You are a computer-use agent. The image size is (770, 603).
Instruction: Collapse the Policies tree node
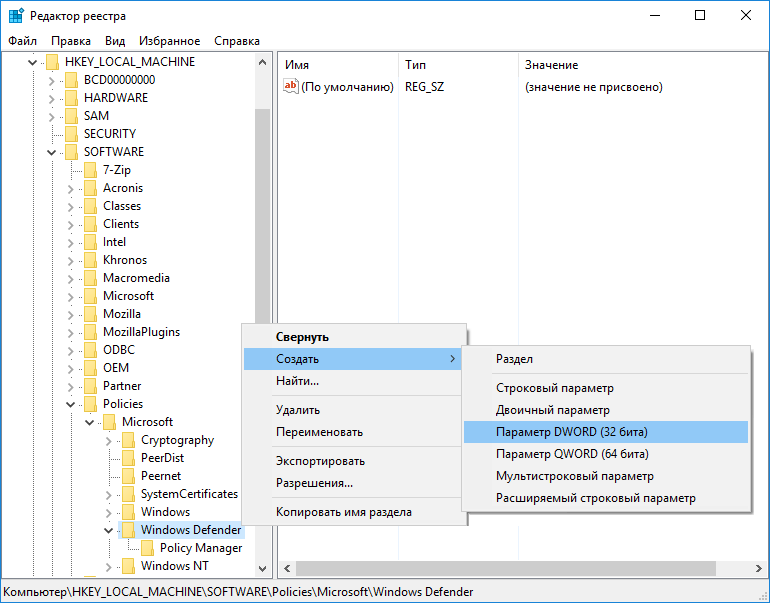(71, 404)
